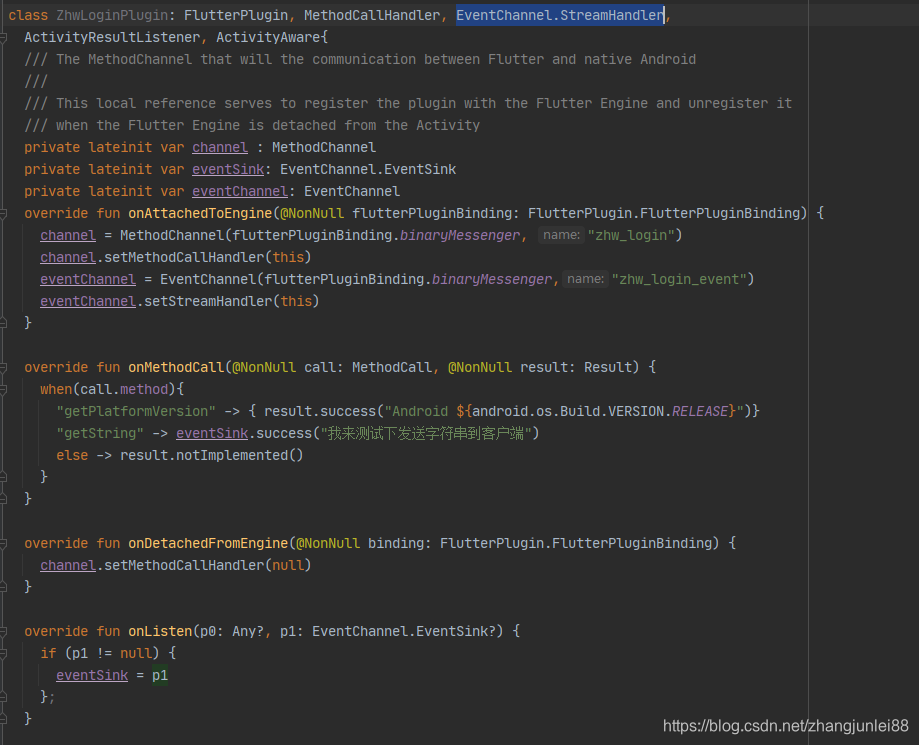The height and width of the screenshot is (745, 919).
Task: Click the ZhwLoginPlugin class name
Action: (x=113, y=15)
